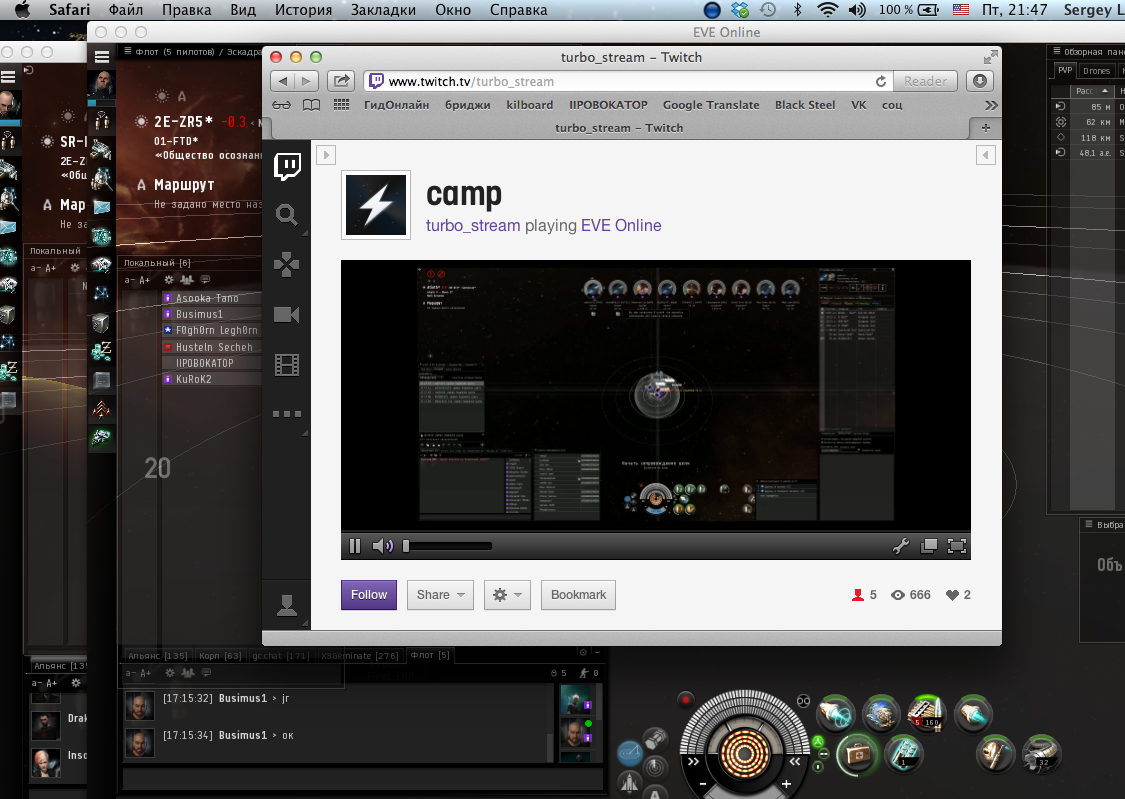Viewport: 1125px width, 799px height.
Task: Open the Вид menu
Action: pyautogui.click(x=243, y=10)
